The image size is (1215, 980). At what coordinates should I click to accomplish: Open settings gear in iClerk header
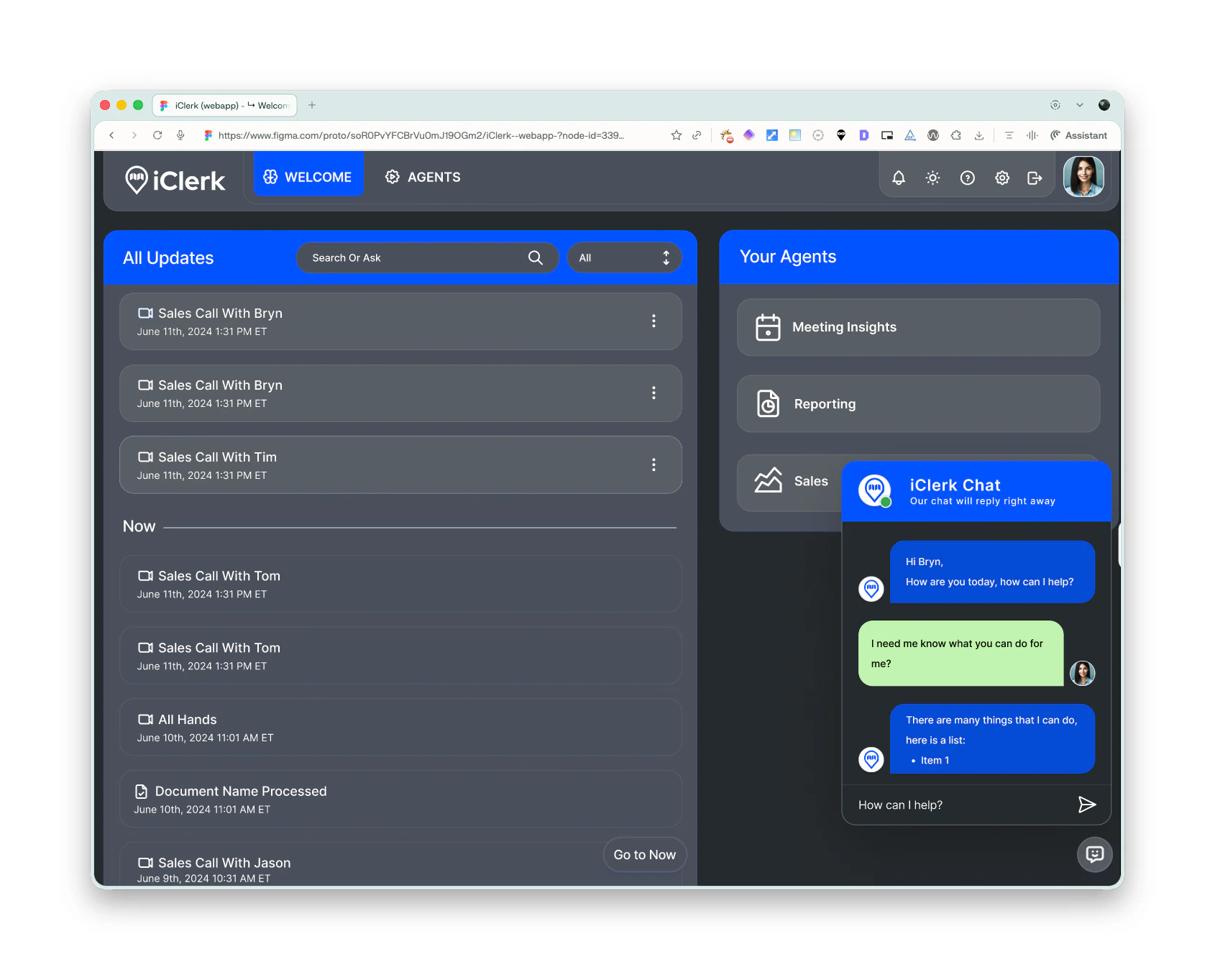tap(1002, 178)
